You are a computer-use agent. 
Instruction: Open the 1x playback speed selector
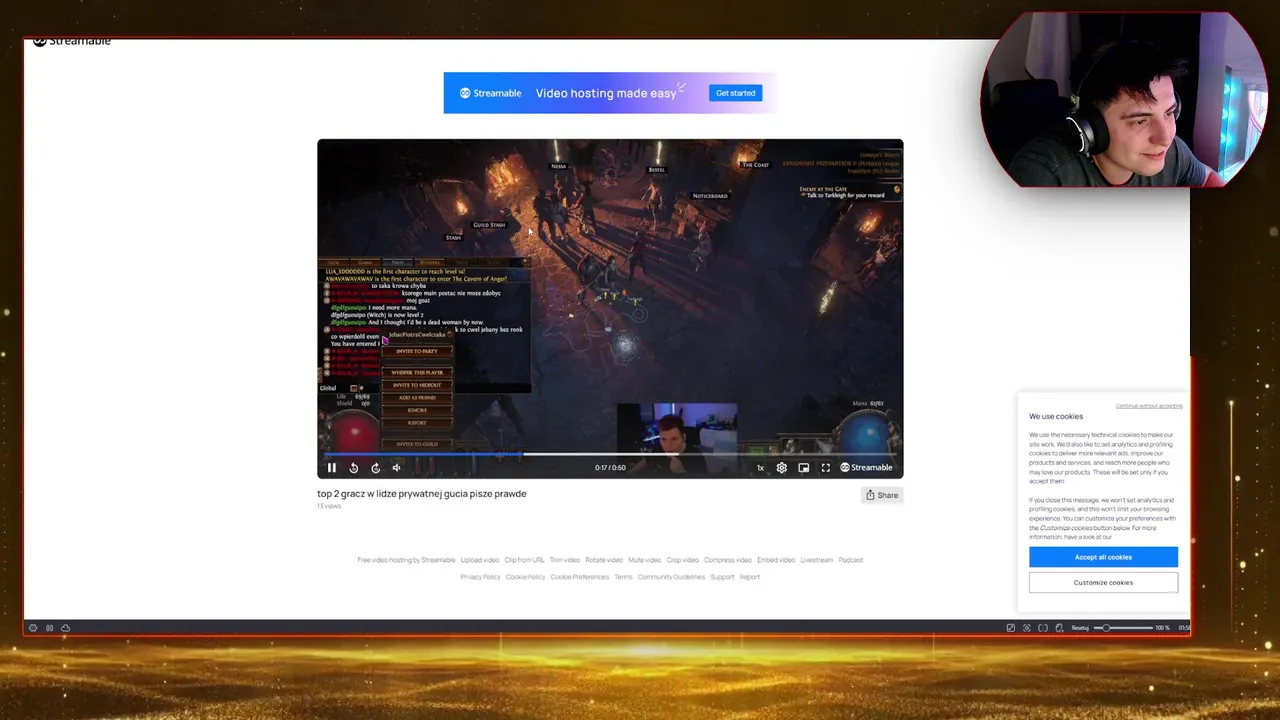(x=760, y=467)
